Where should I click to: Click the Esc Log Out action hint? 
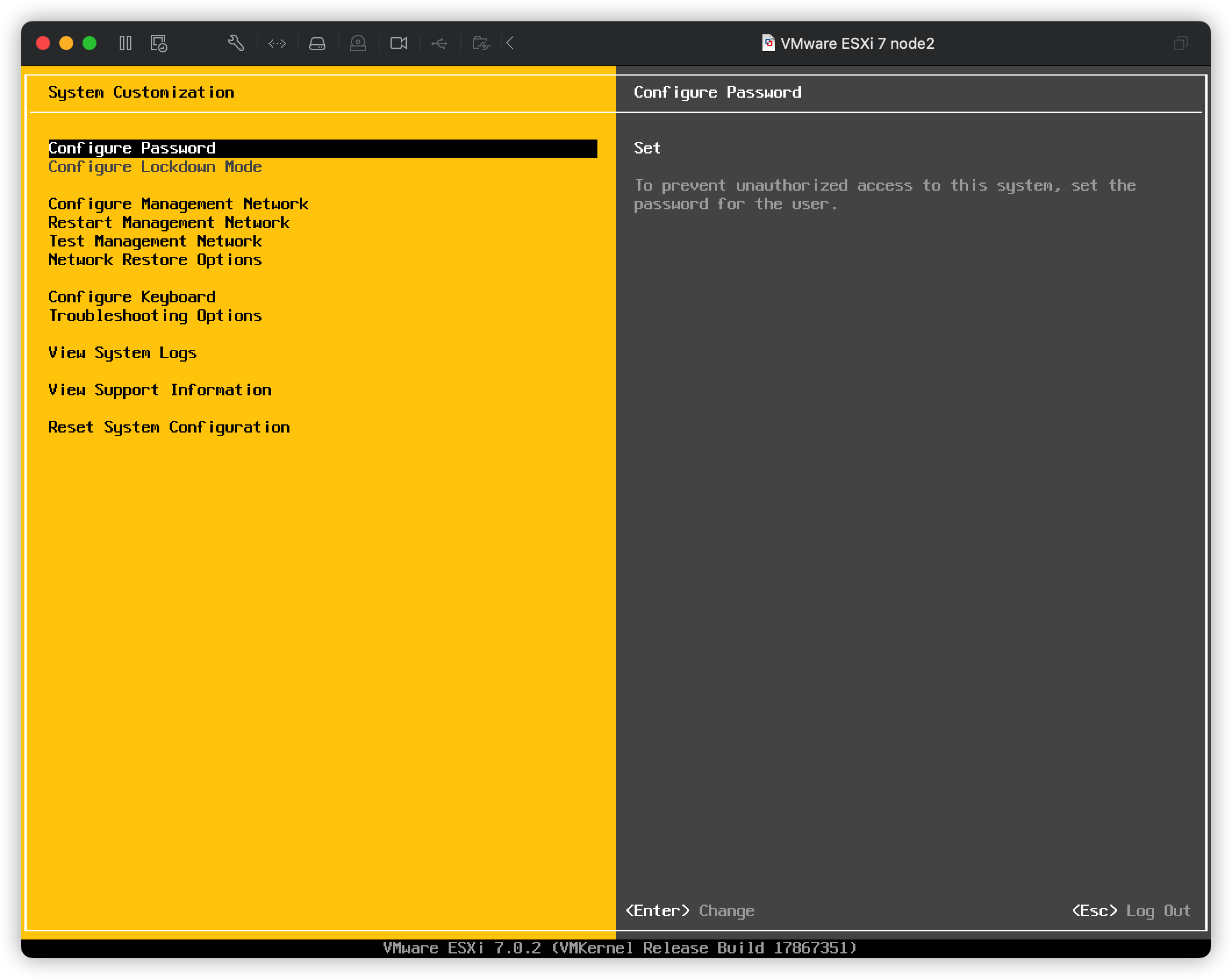(x=1131, y=911)
